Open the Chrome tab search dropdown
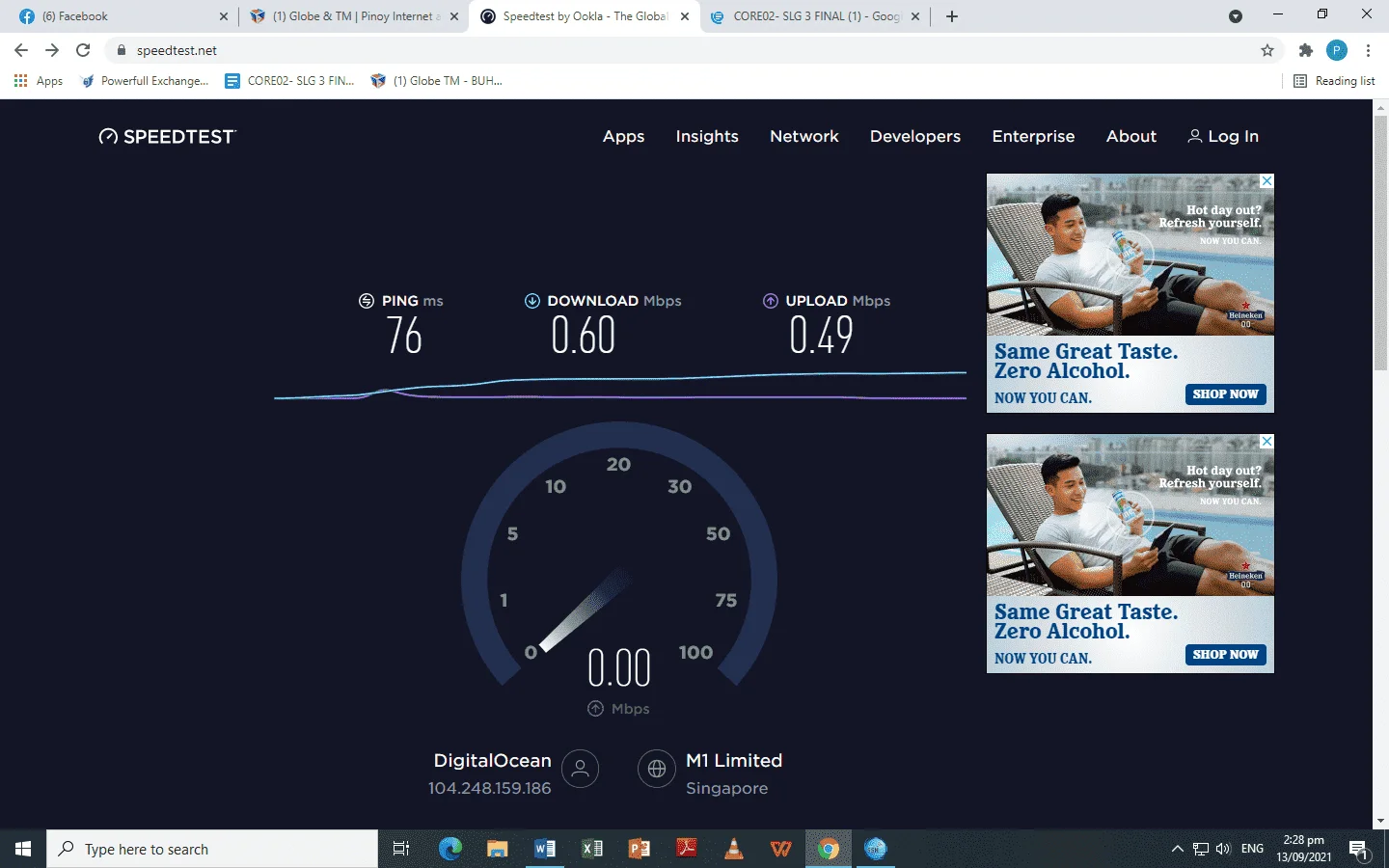 click(1236, 16)
